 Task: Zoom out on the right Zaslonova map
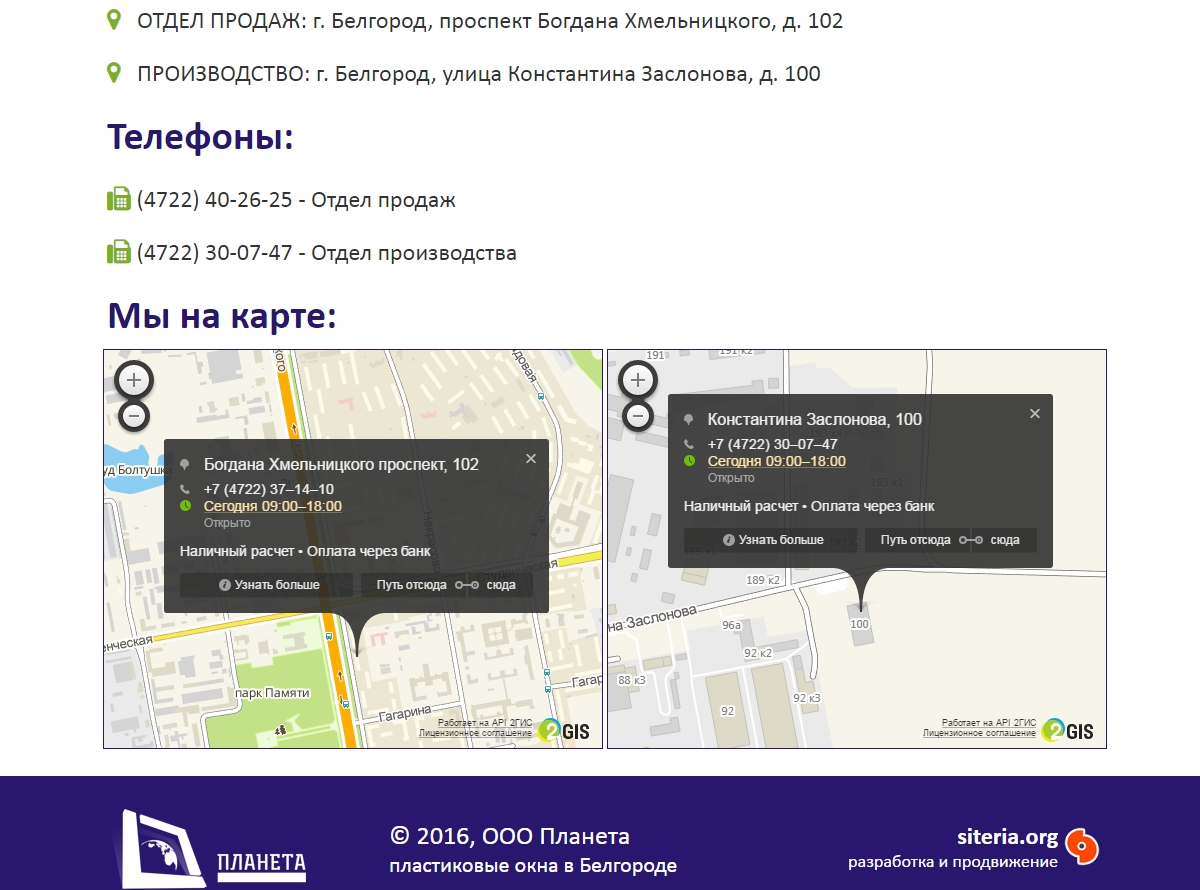pos(638,415)
